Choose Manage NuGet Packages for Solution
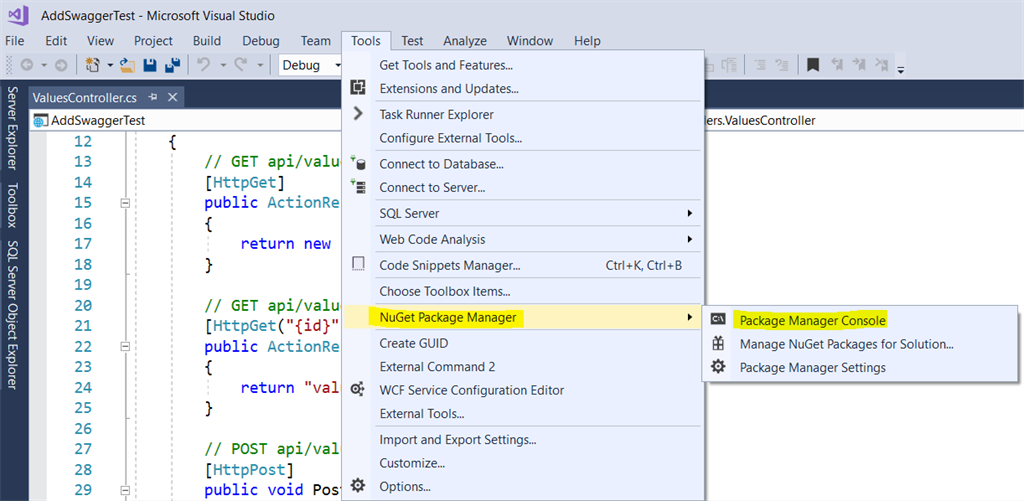Image resolution: width=1024 pixels, height=501 pixels. point(846,344)
